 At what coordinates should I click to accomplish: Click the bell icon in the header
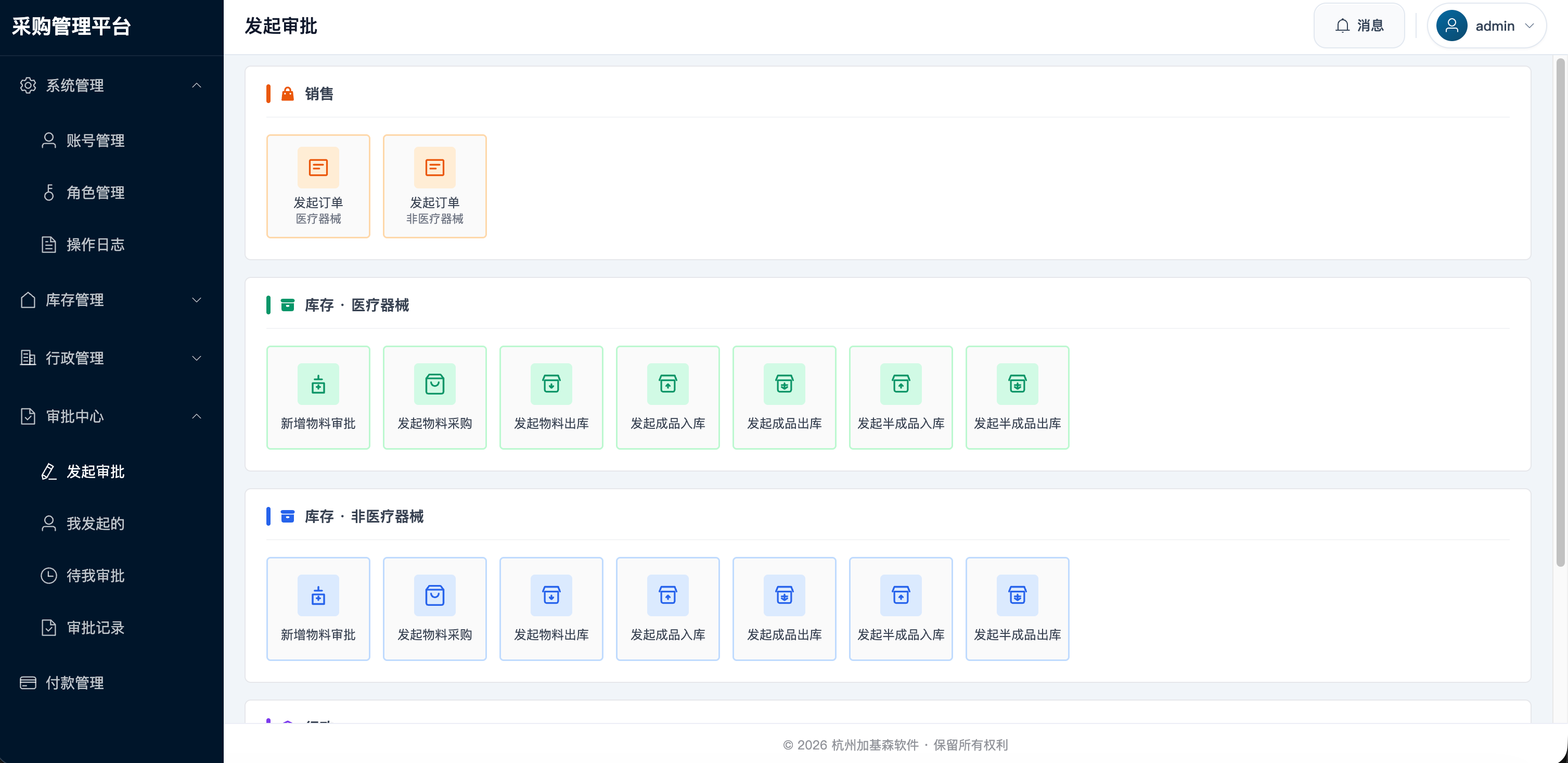tap(1343, 26)
